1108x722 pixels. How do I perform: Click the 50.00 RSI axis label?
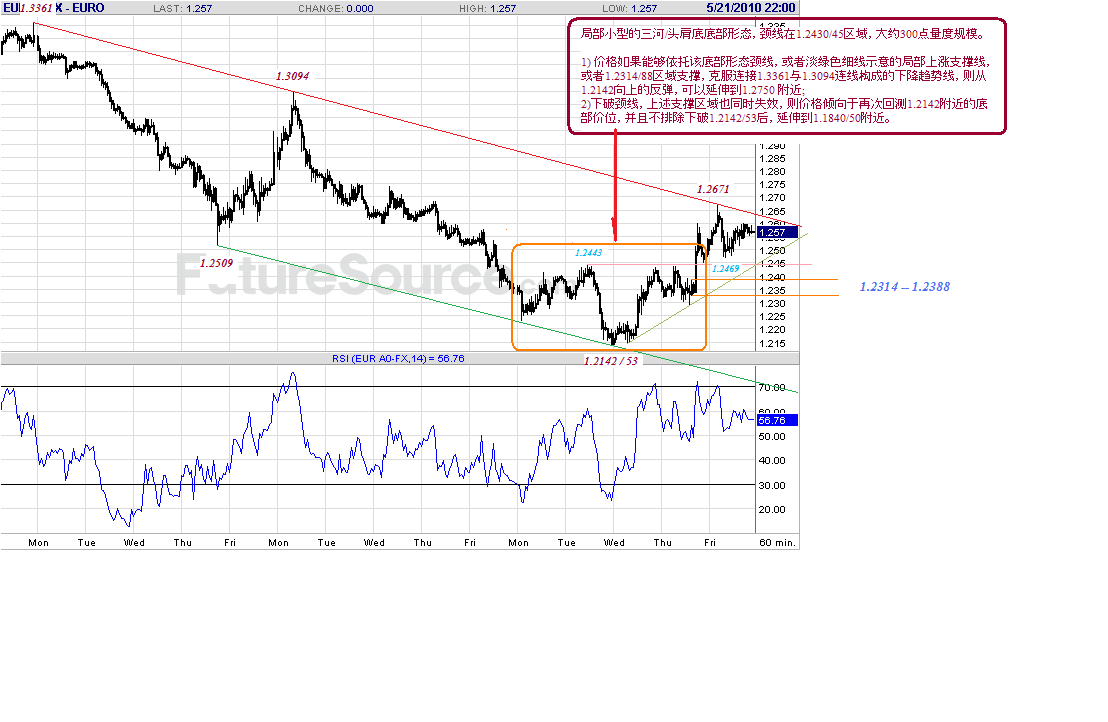tap(772, 437)
